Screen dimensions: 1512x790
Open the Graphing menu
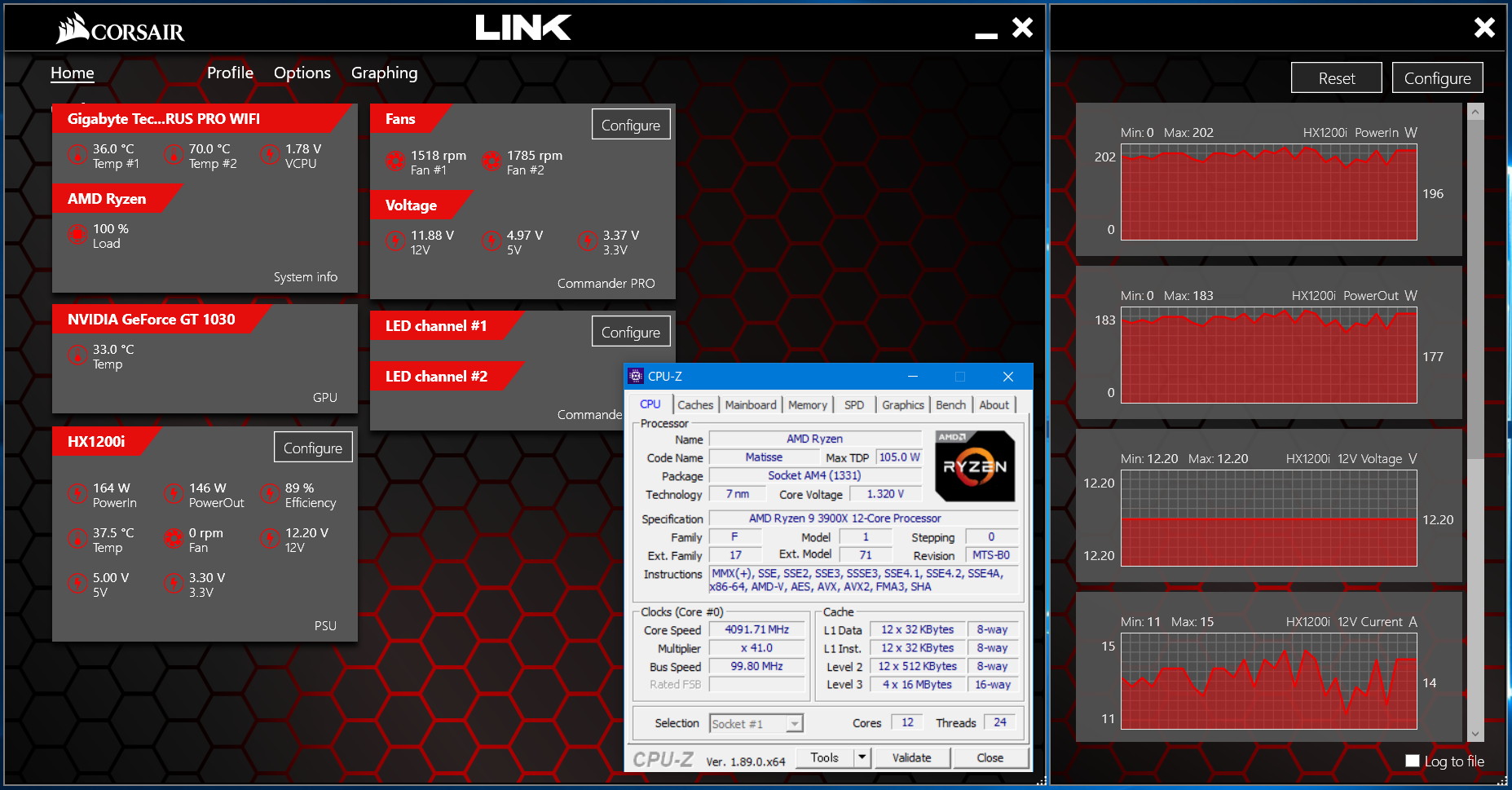click(384, 73)
